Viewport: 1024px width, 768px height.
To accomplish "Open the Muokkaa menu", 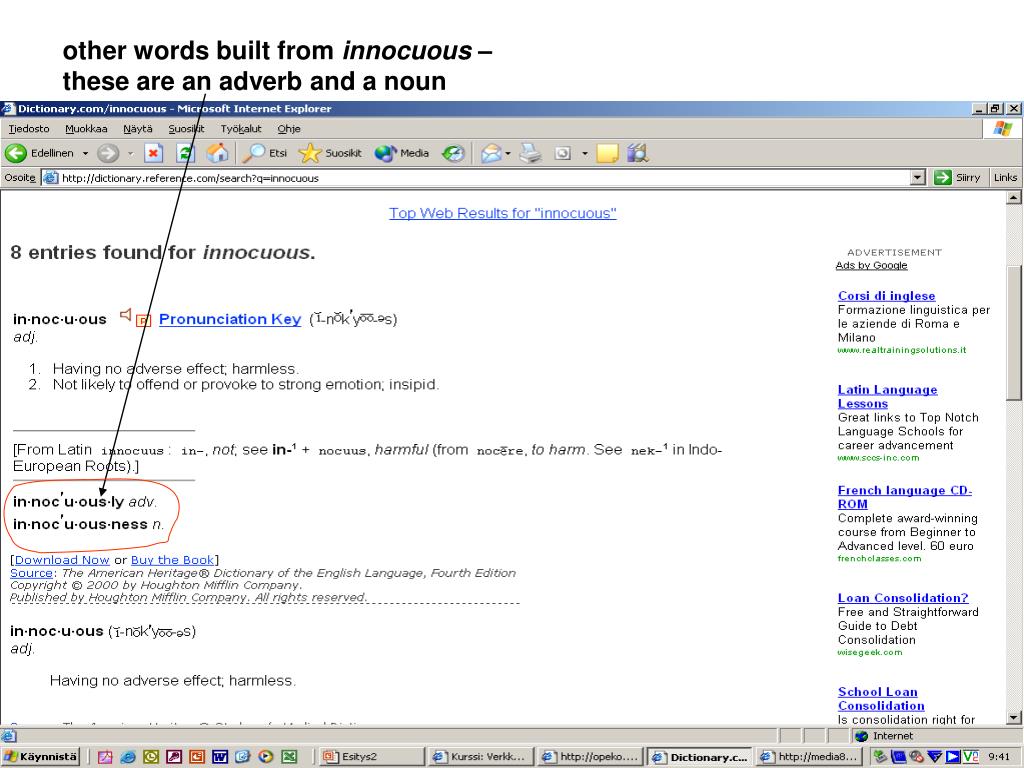I will point(86,129).
